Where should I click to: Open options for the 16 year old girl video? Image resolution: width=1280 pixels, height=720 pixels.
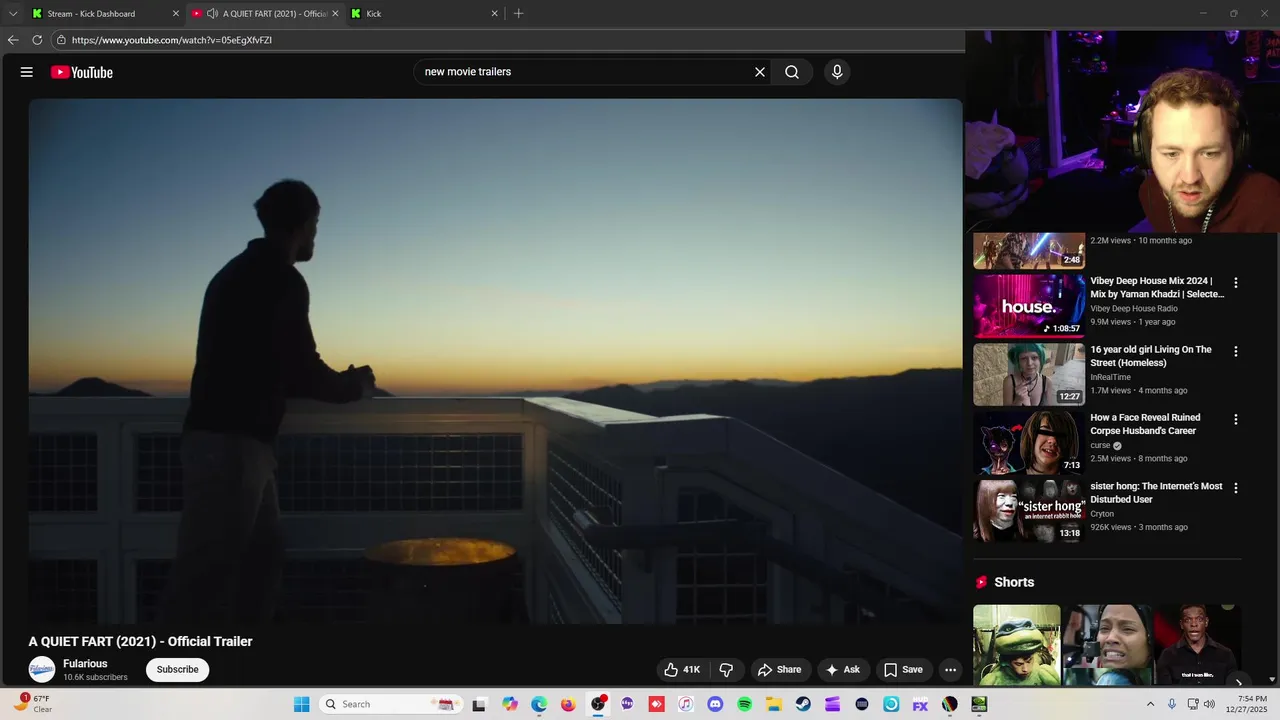(x=1236, y=352)
